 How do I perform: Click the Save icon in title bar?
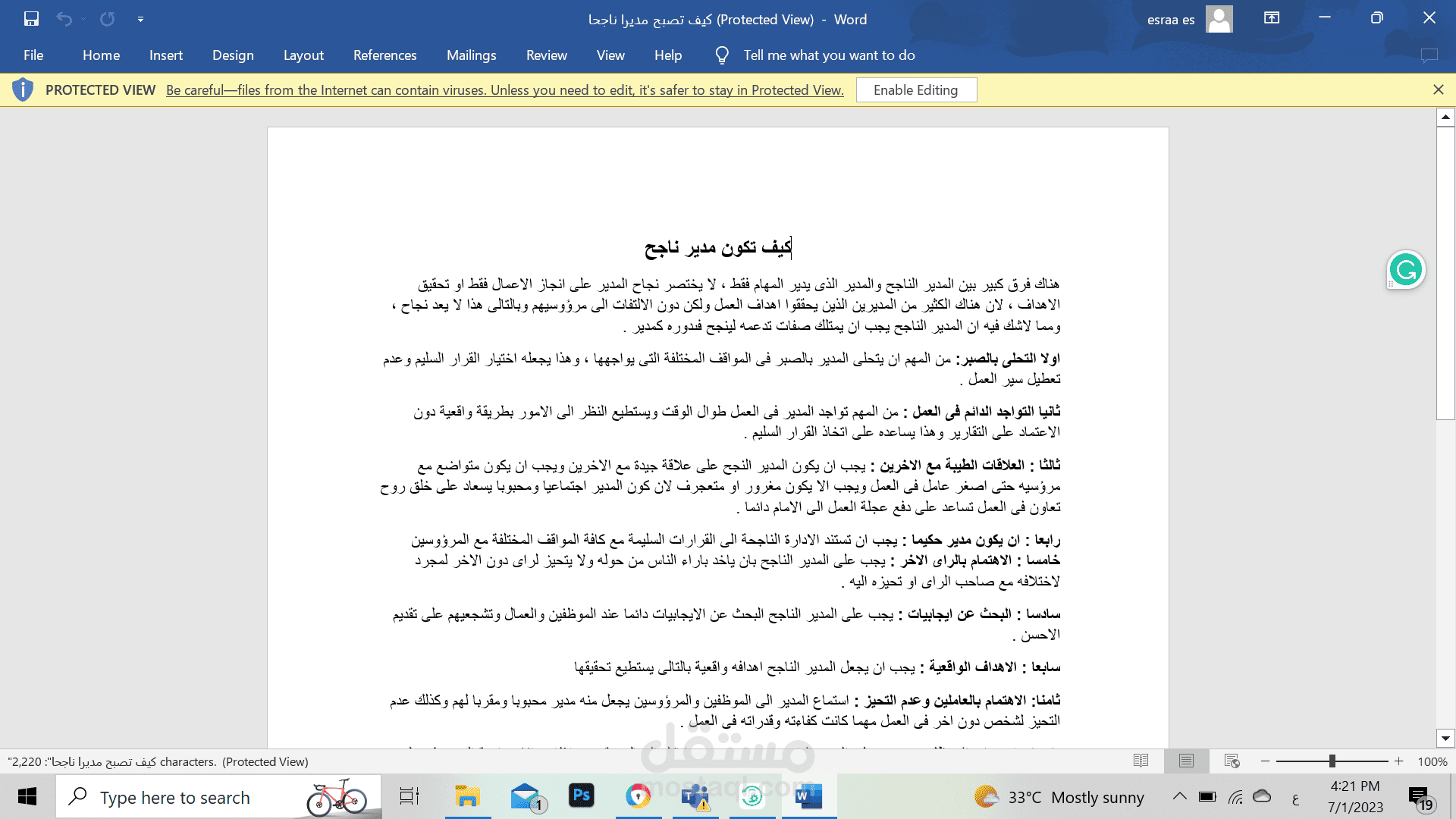point(31,19)
